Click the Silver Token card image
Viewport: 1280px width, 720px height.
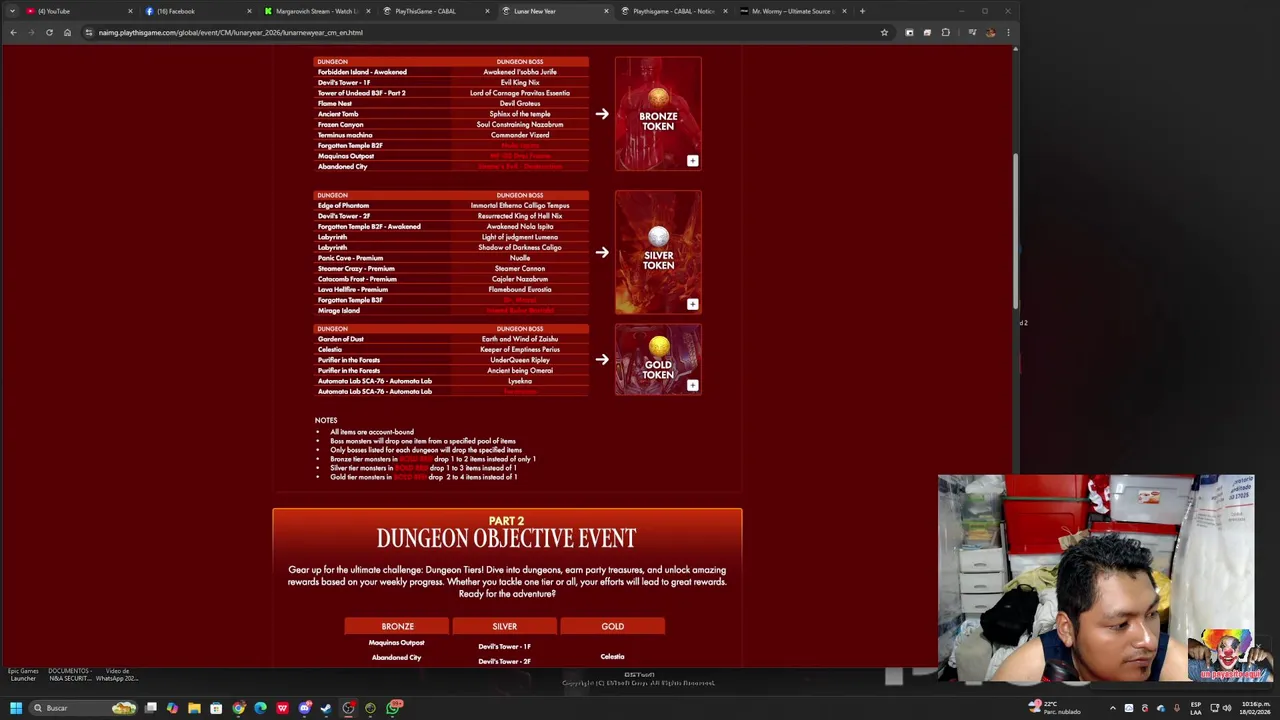658,252
